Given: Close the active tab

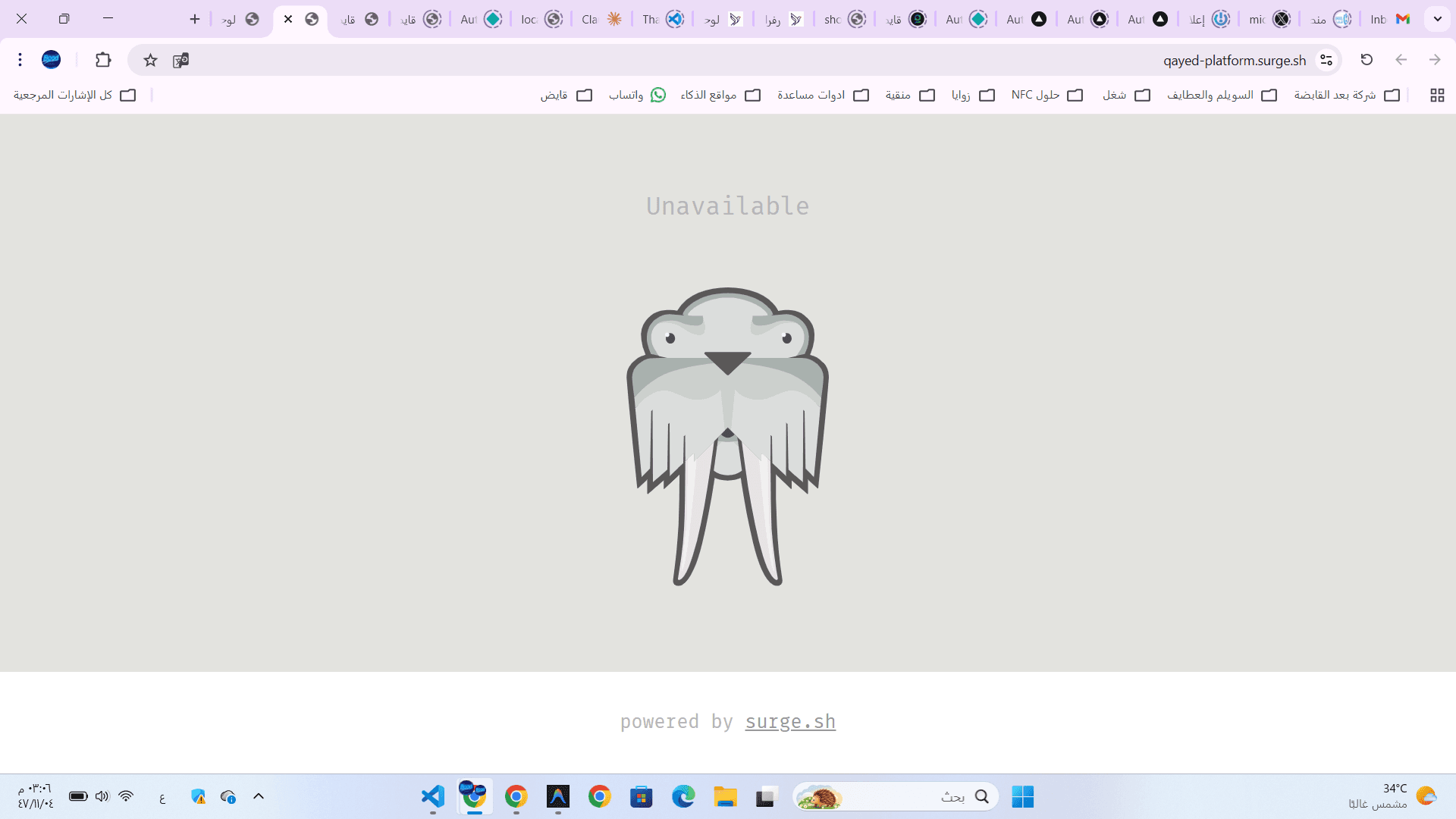Looking at the screenshot, I should [x=288, y=19].
